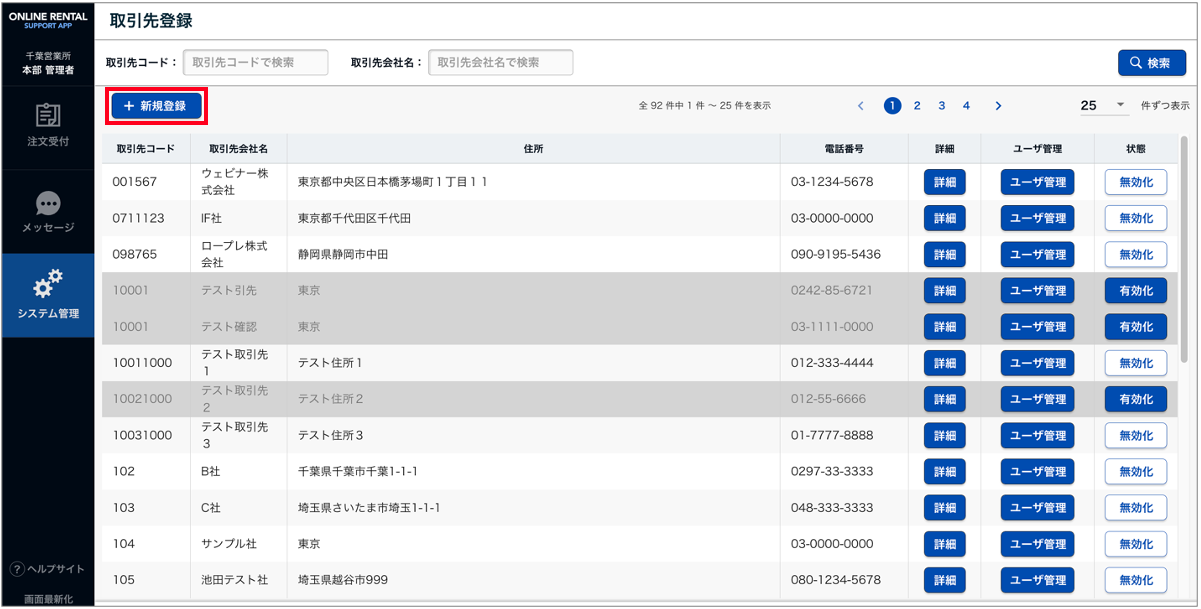Viewport: 1201px width, 609px height.
Task: Open ユーザ管理 for B社
Action: (x=1037, y=471)
